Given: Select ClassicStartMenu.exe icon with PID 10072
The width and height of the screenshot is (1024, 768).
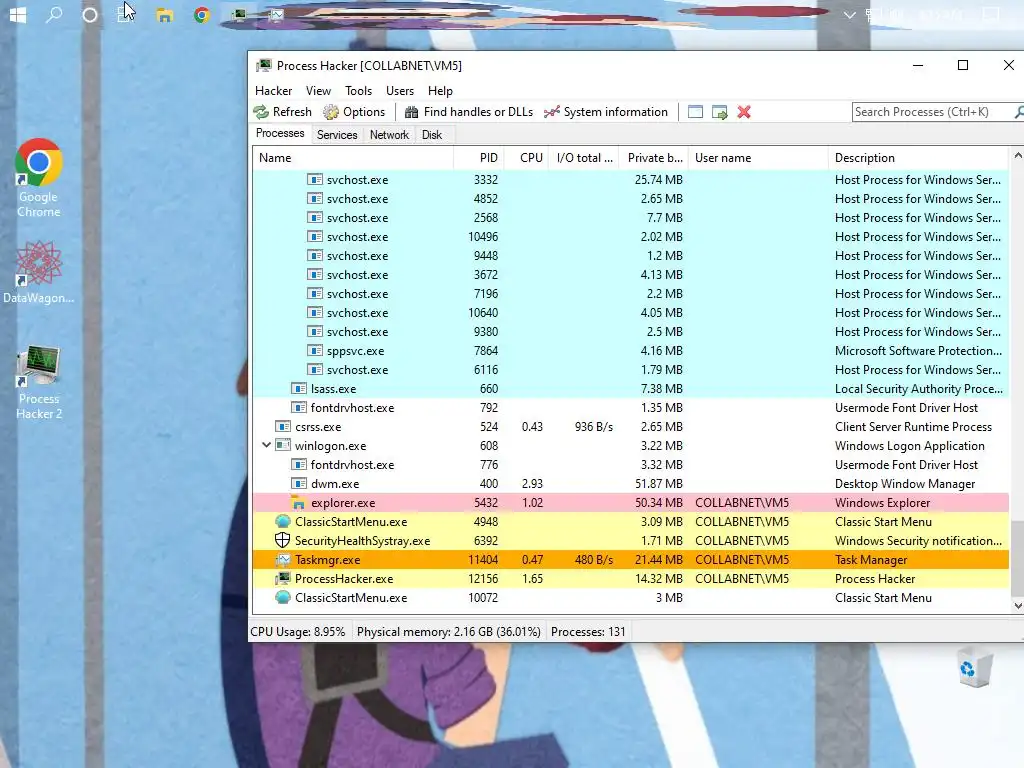Looking at the screenshot, I should [x=283, y=598].
